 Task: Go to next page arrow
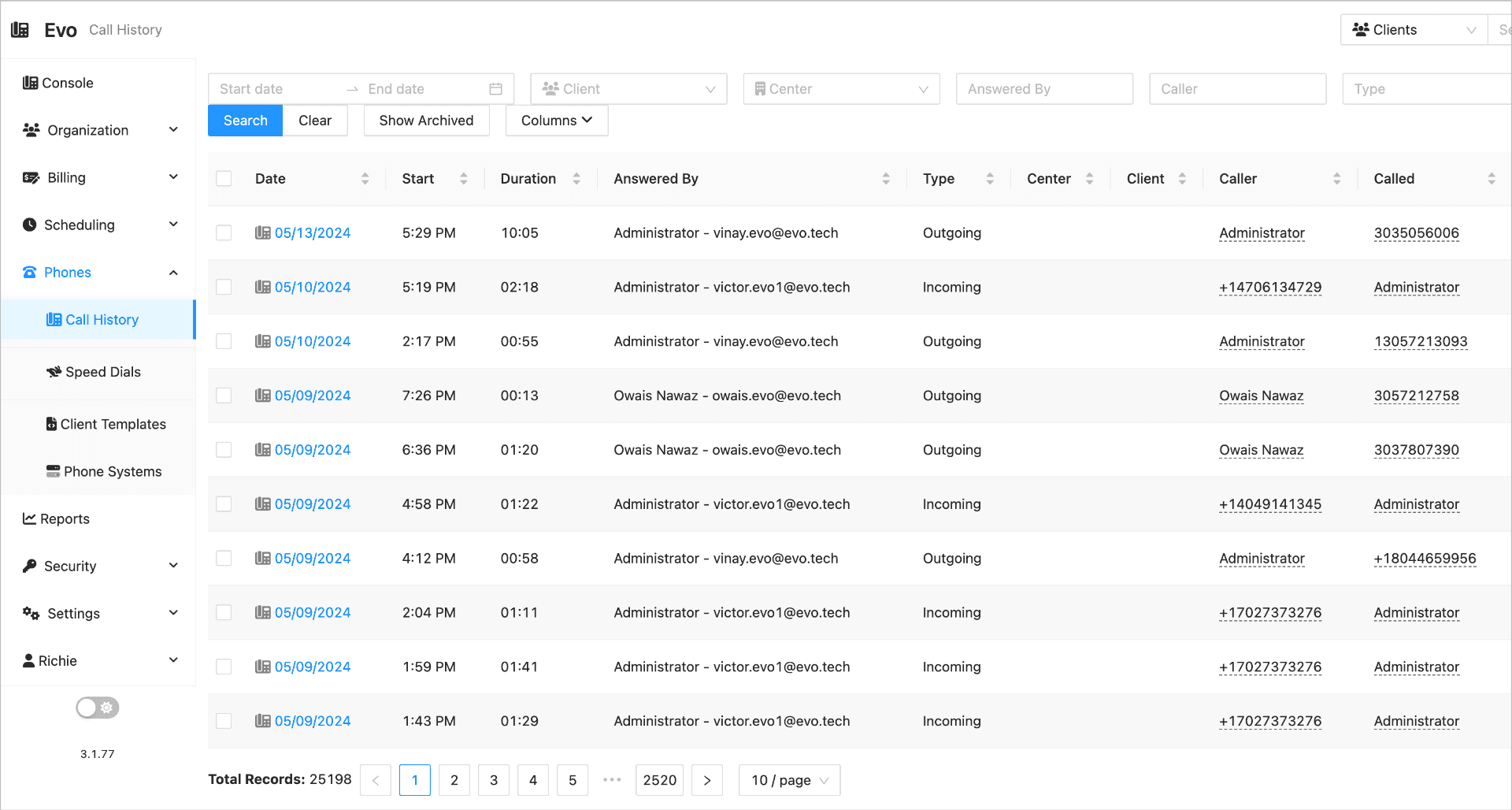[x=707, y=780]
